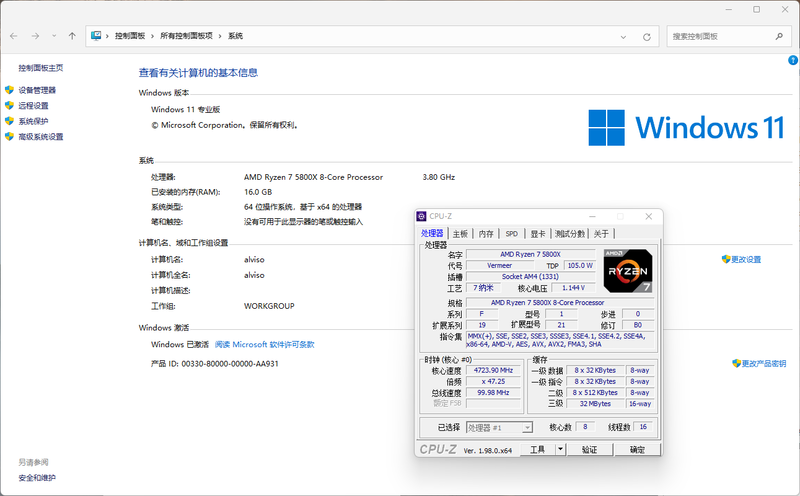Open 所有控制面板项 breadcrumb
This screenshot has width=800, height=496.
click(186, 36)
